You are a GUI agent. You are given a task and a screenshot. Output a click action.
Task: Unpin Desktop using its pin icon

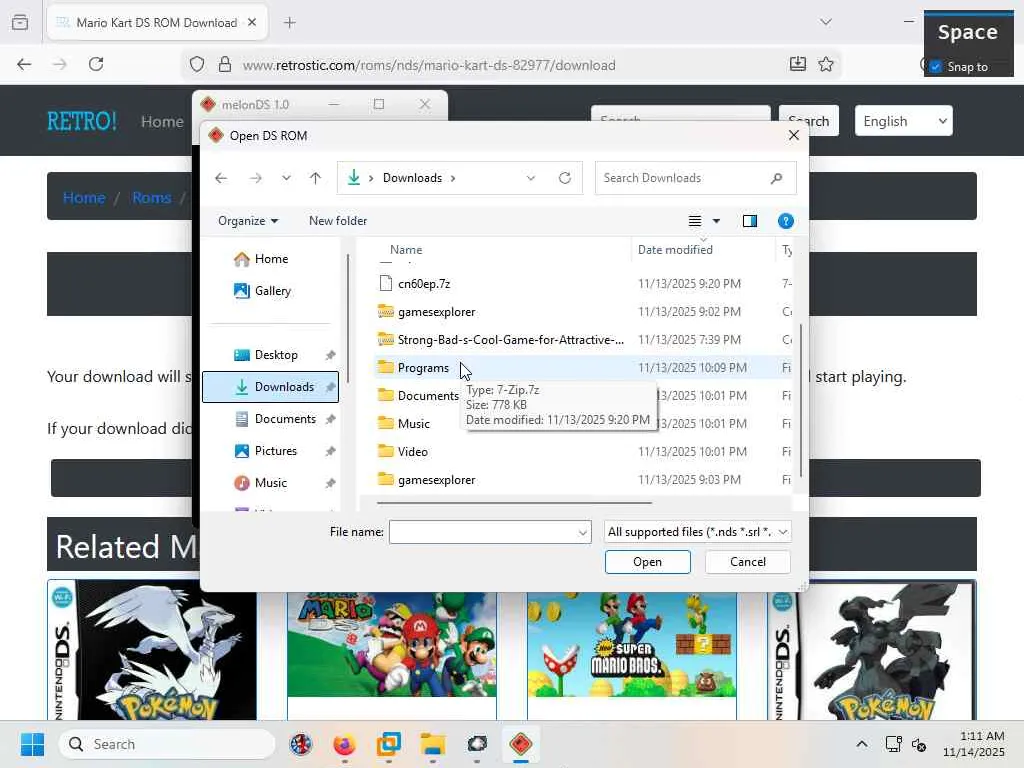pyautogui.click(x=330, y=355)
